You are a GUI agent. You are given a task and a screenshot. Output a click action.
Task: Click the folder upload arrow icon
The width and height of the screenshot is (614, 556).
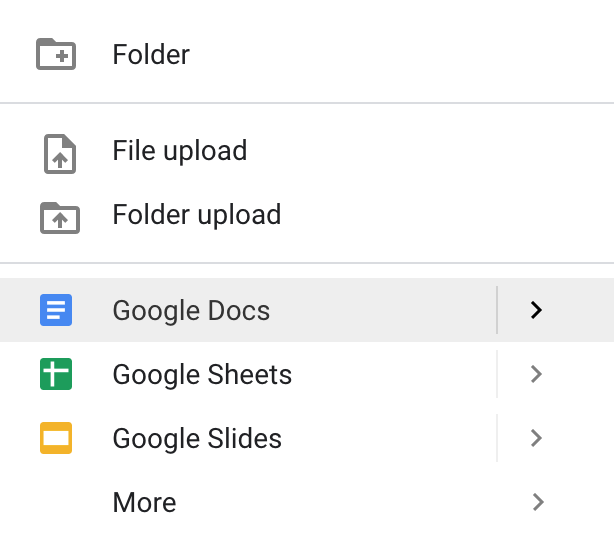pyautogui.click(x=60, y=218)
